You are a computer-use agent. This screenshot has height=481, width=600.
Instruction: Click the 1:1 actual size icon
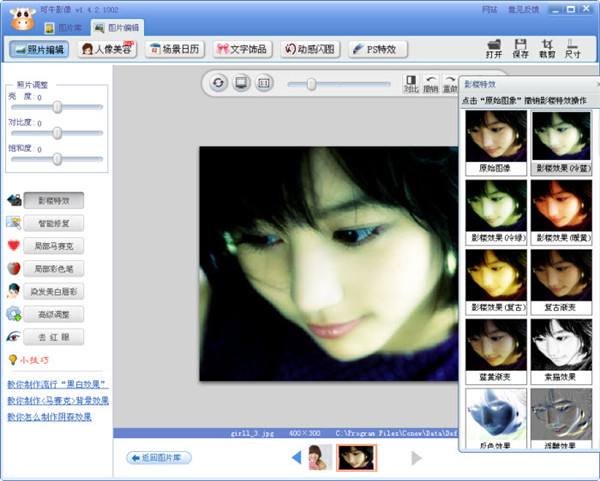coord(263,83)
